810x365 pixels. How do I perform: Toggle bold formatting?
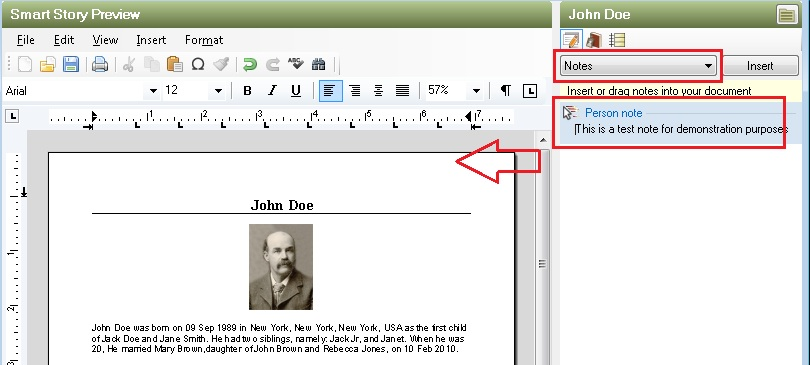247,91
